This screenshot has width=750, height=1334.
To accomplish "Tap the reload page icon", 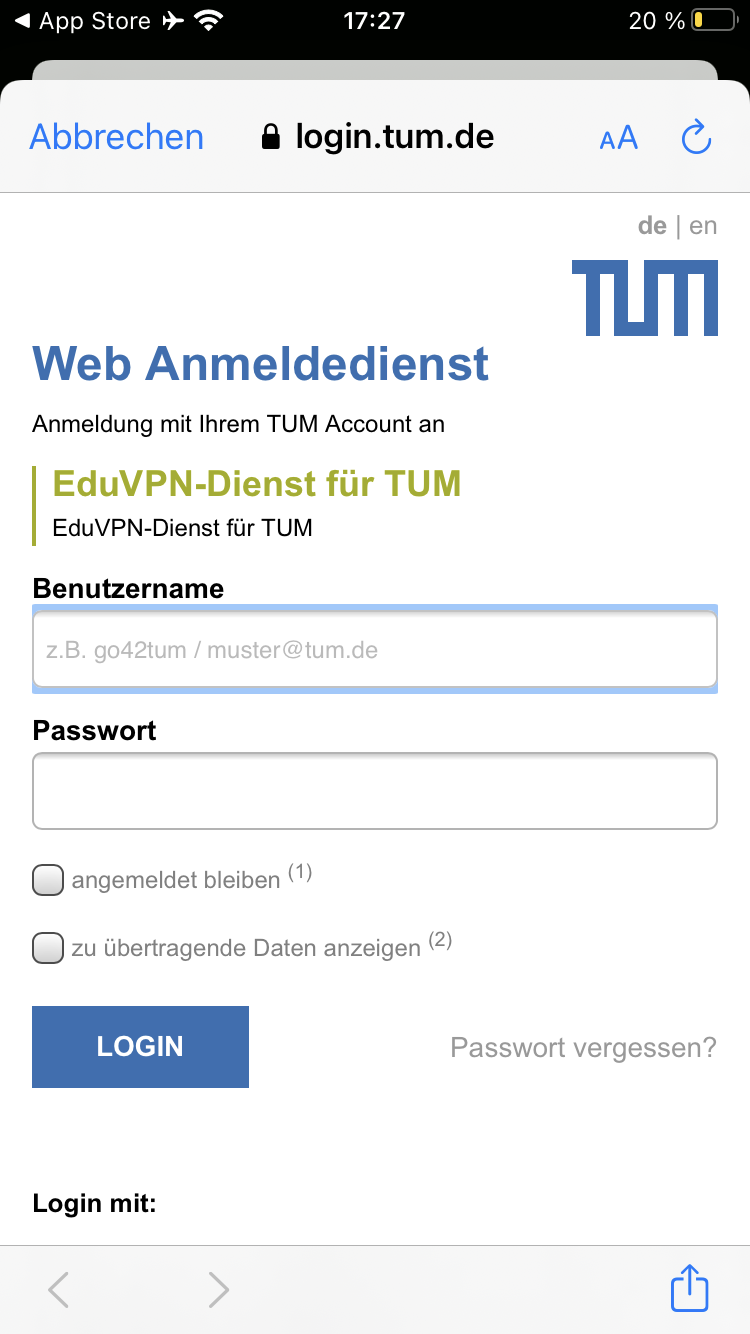I will (x=696, y=138).
